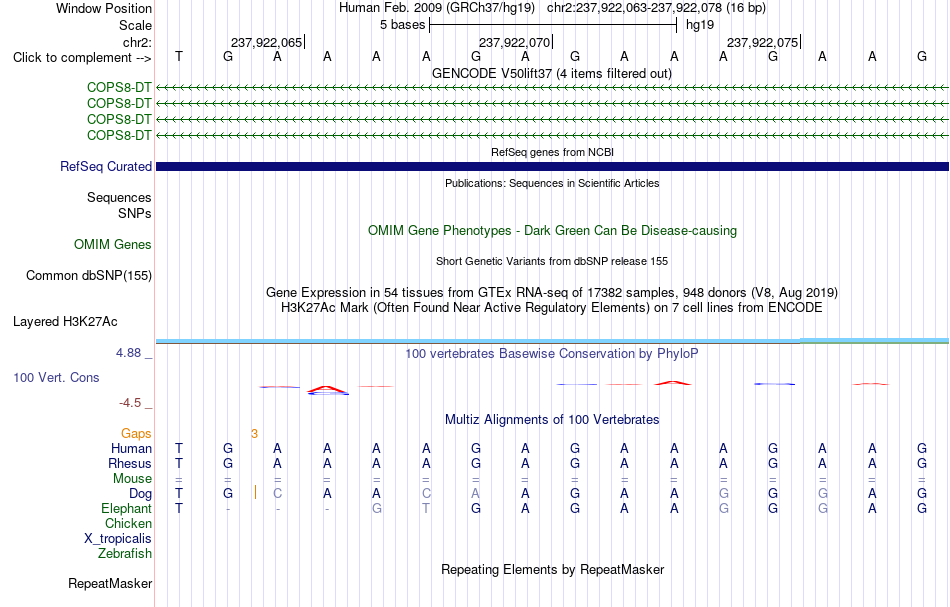Click the 'Click to complement -->' label
Image resolution: width=950 pixels, height=607 pixels.
82,58
